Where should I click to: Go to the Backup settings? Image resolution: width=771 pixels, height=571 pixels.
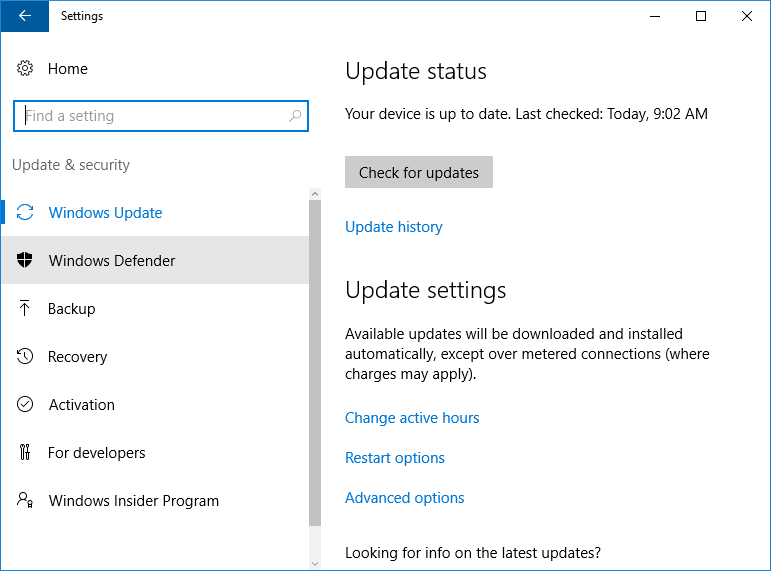[x=155, y=308]
